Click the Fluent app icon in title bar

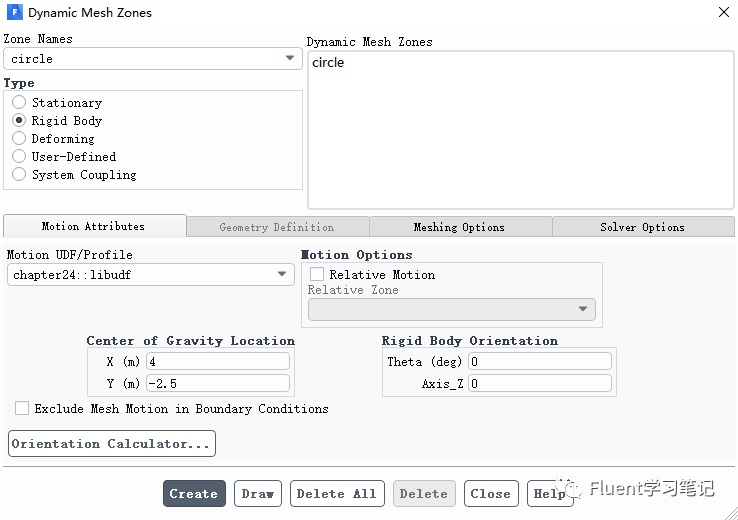[15, 12]
